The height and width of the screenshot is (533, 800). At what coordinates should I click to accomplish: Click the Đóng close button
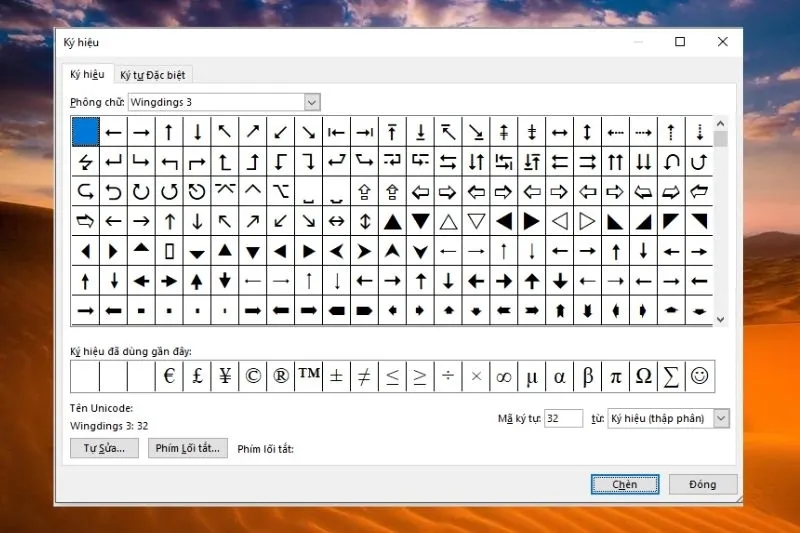coord(703,484)
